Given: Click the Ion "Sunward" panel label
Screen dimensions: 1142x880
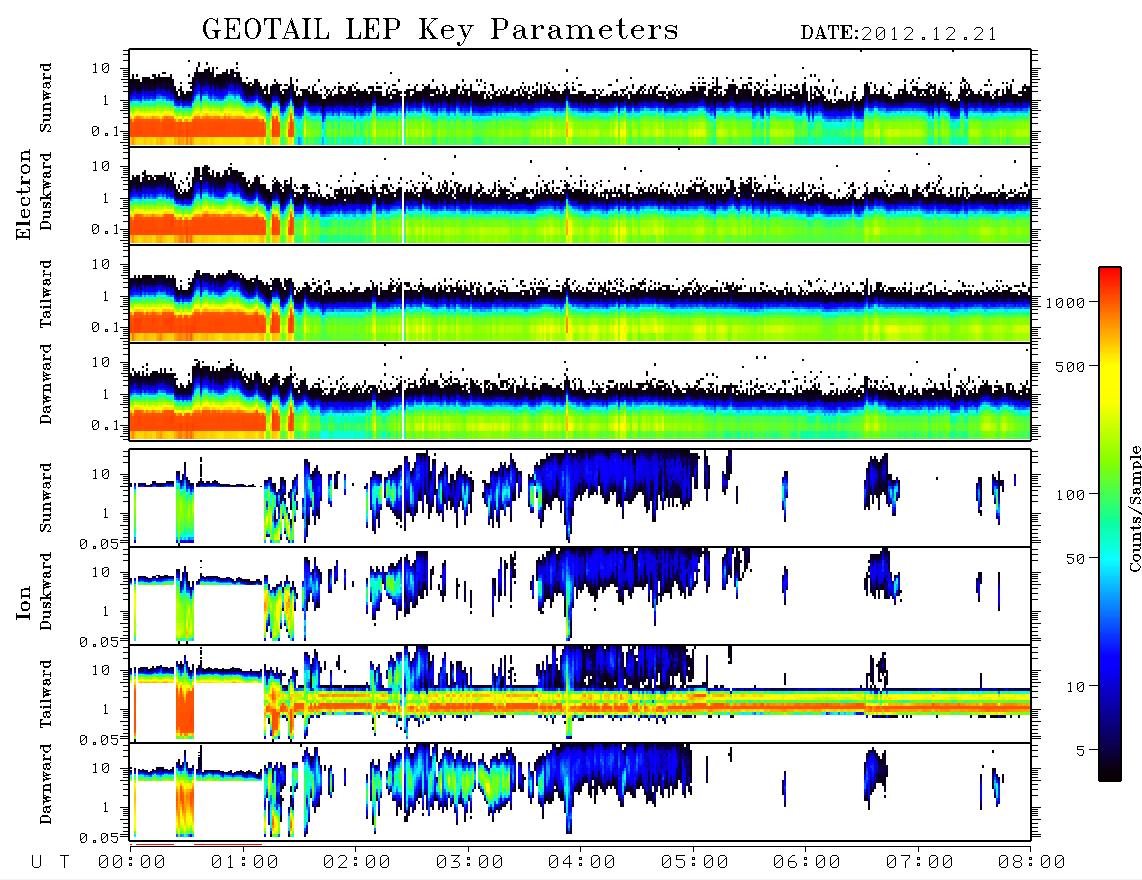Looking at the screenshot, I should [46, 497].
